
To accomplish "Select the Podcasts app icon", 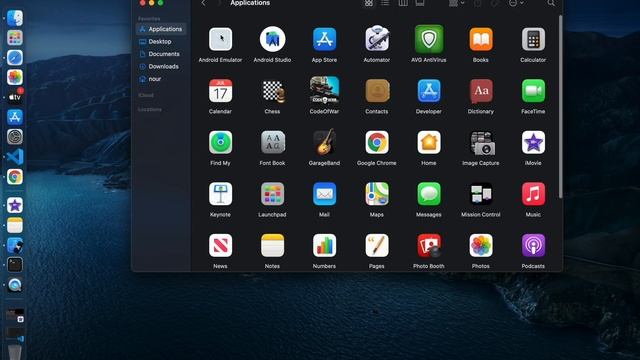I will point(533,245).
